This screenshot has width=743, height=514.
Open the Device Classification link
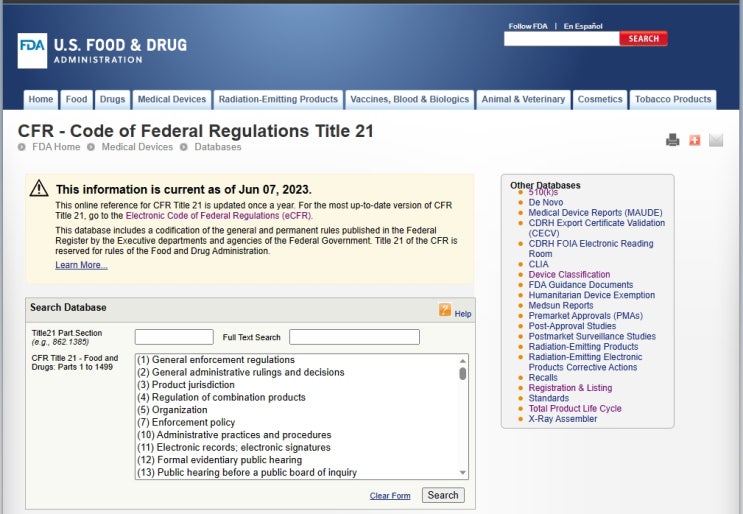569,274
